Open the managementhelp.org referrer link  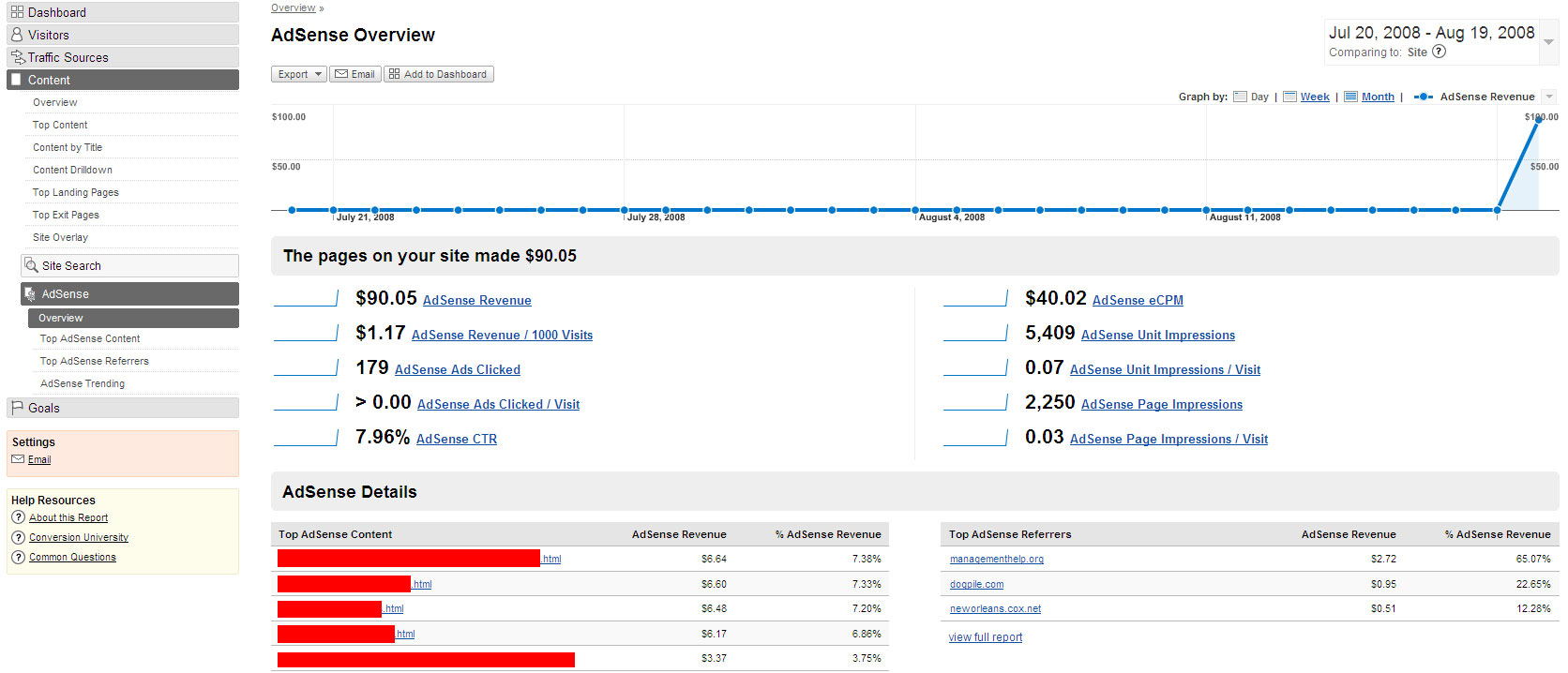(x=996, y=559)
